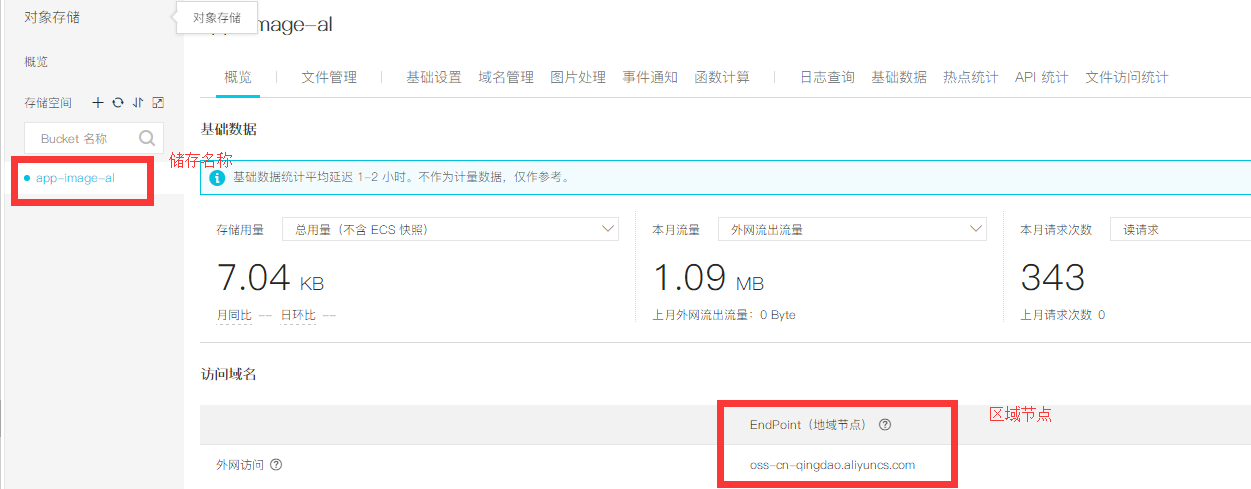Screen dimensions: 1251x489
Task: Click the 上月外网流出流量：0 Byte text
Action: (724, 315)
